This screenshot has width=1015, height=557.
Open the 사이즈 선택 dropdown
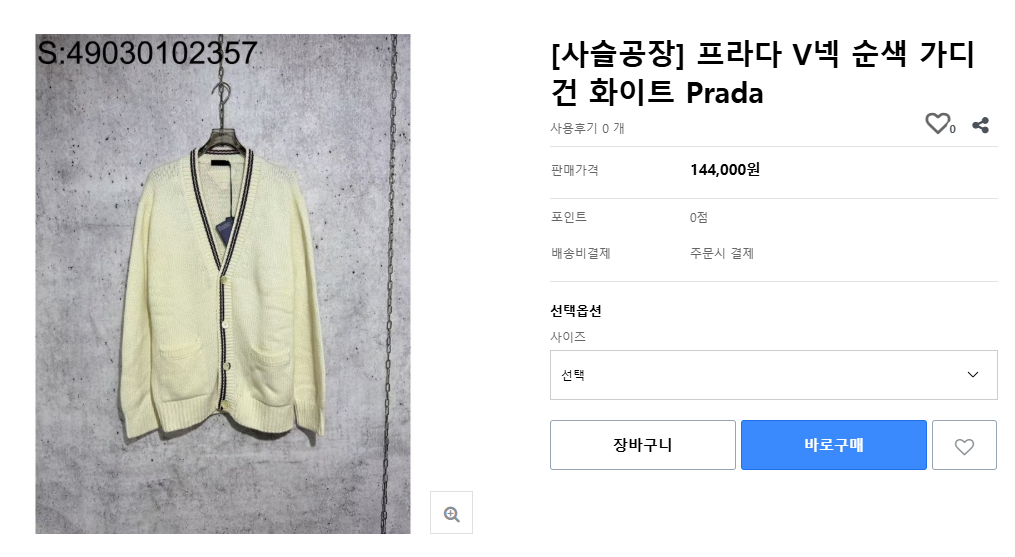coord(773,375)
